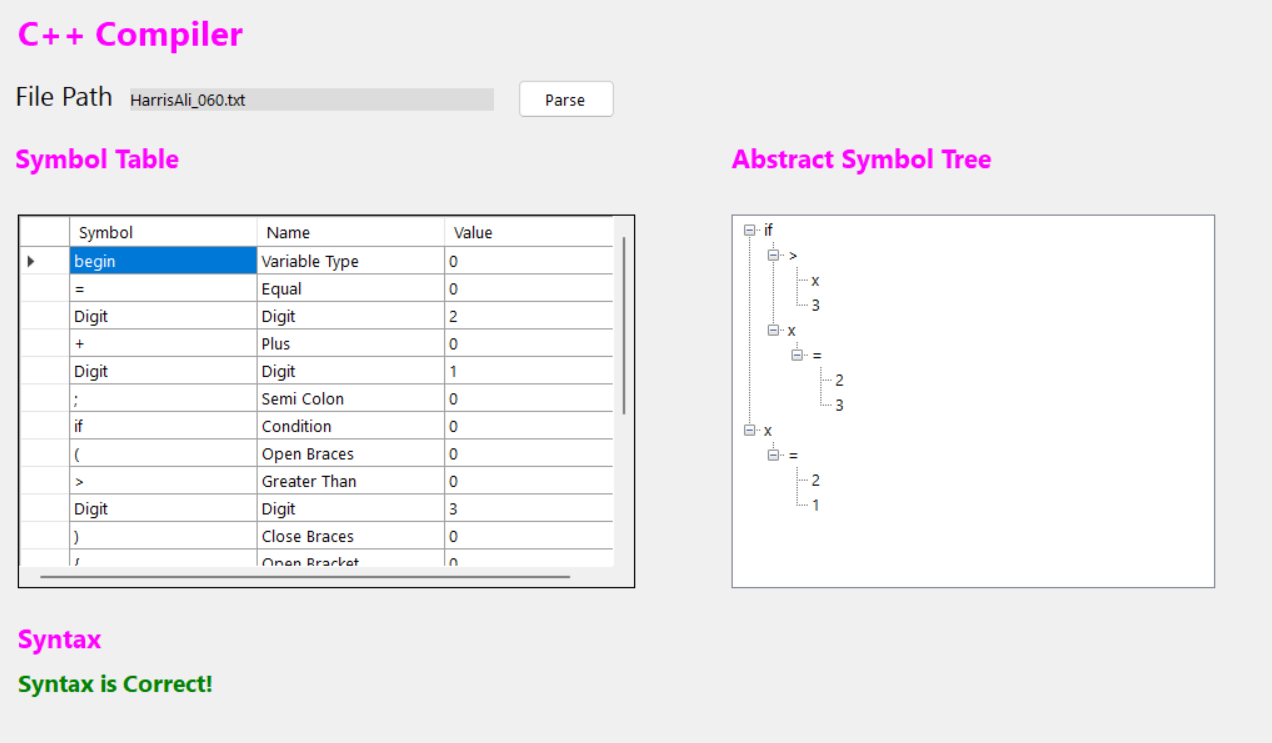Collapse the top-level 'x' node at the tree bottom
This screenshot has width=1272, height=743.
tap(749, 431)
